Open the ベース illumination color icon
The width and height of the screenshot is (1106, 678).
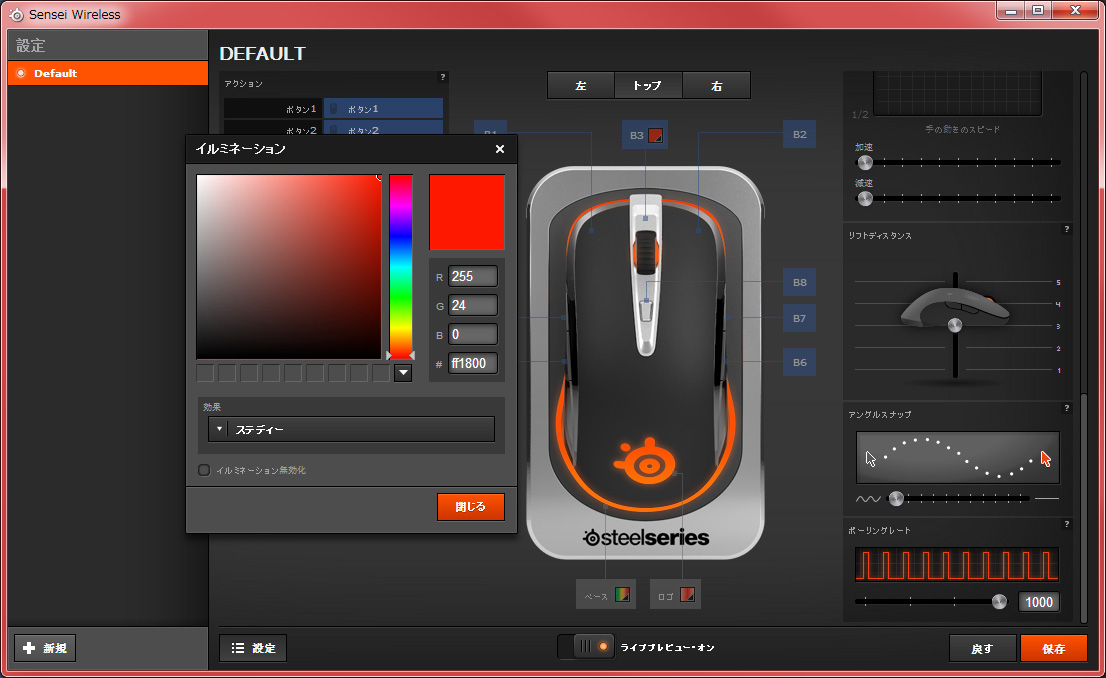[x=622, y=595]
